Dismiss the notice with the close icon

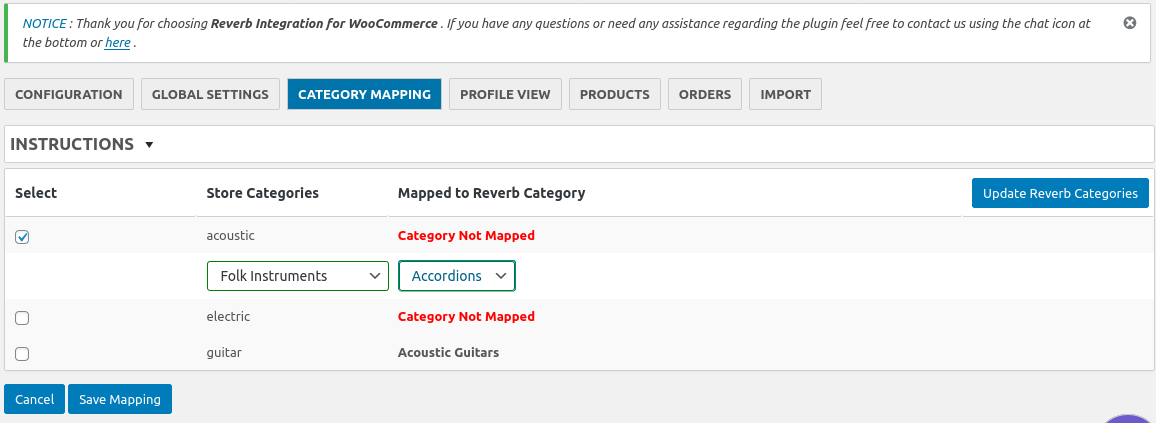pos(1130,23)
